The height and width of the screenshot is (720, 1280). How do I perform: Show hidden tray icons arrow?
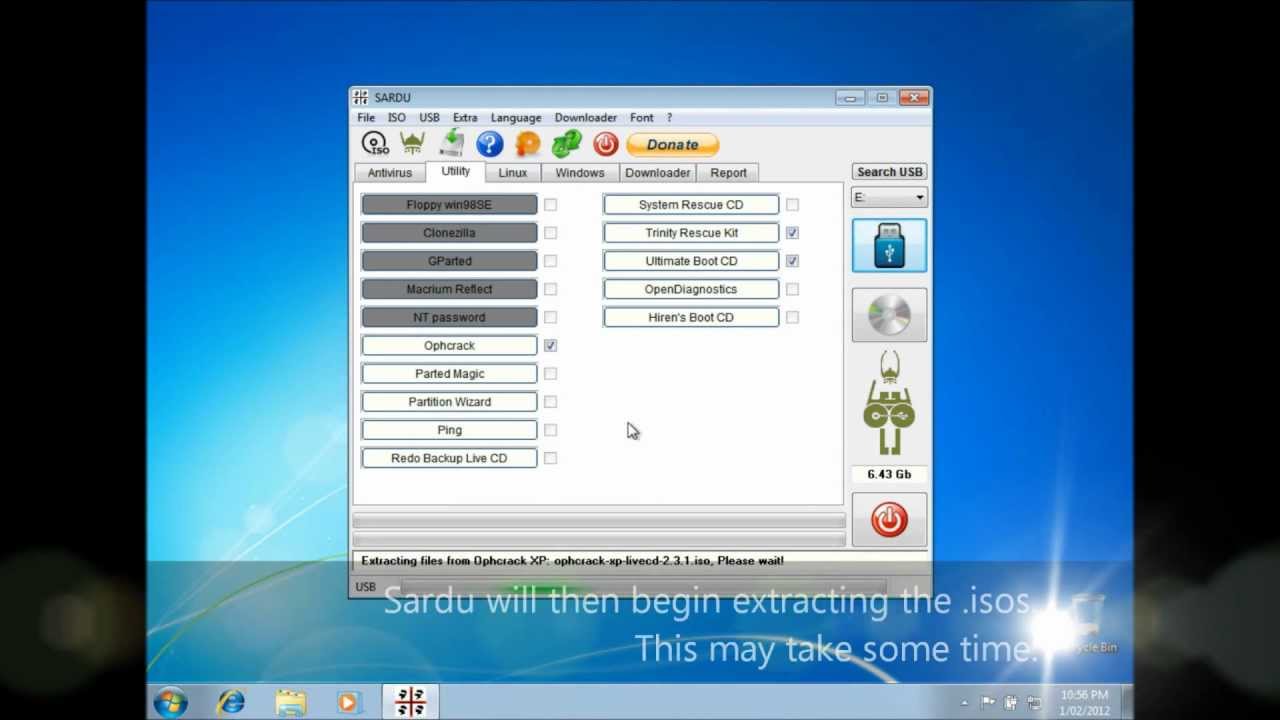[x=965, y=702]
